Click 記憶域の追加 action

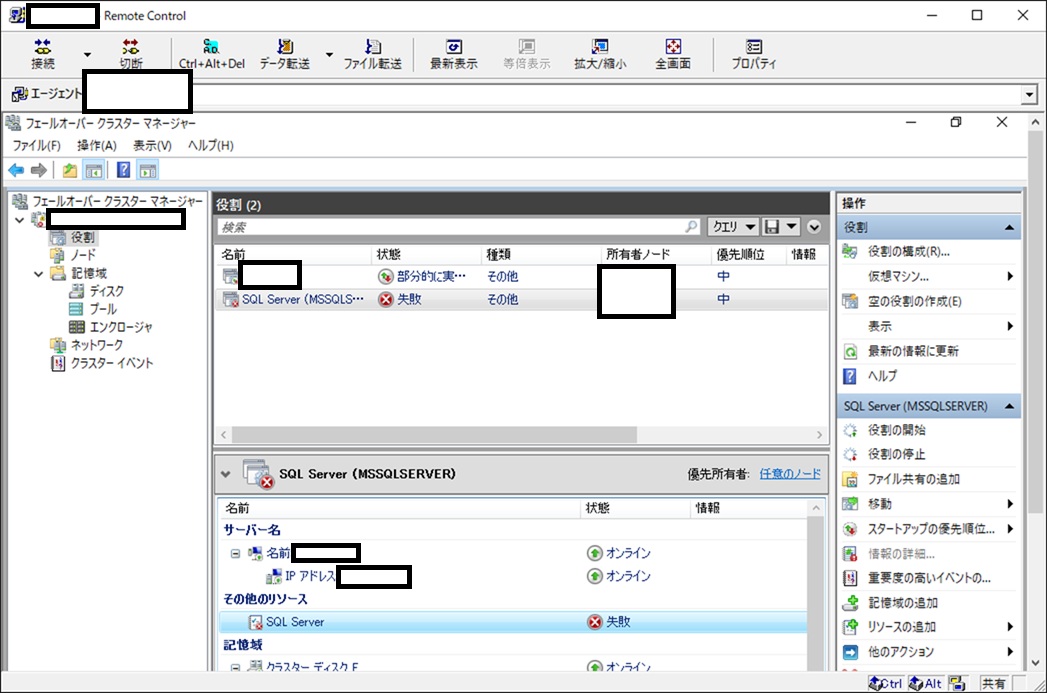(x=902, y=603)
